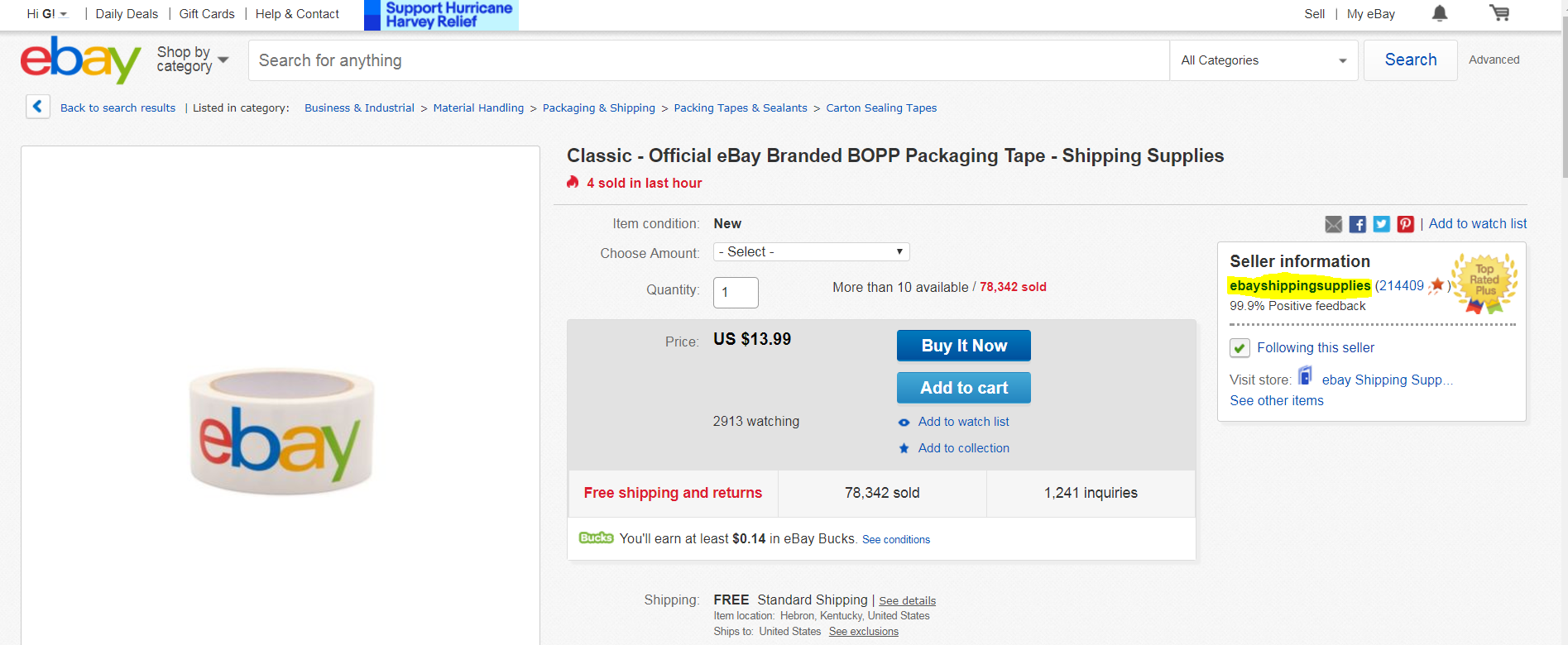
Task: Open the Daily Deals menu
Action: (126, 13)
